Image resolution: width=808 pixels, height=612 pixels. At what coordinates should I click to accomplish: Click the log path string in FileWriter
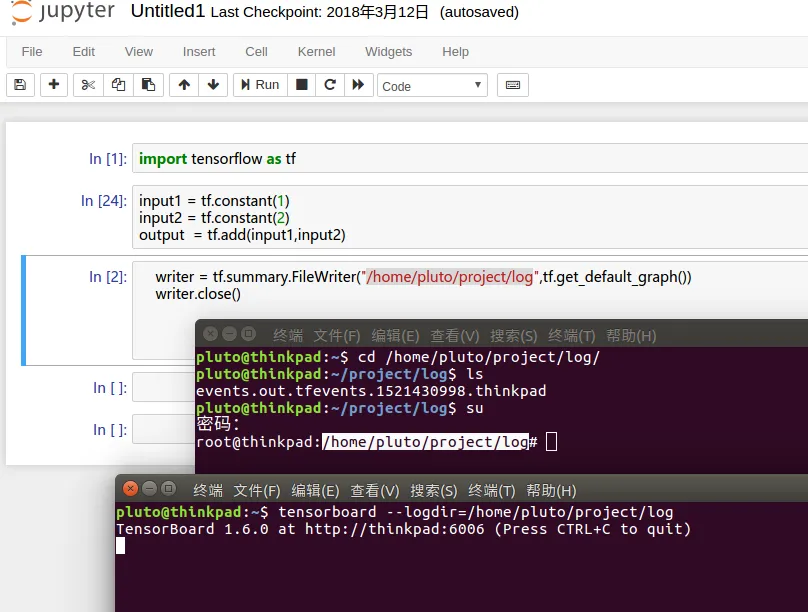[450, 277]
